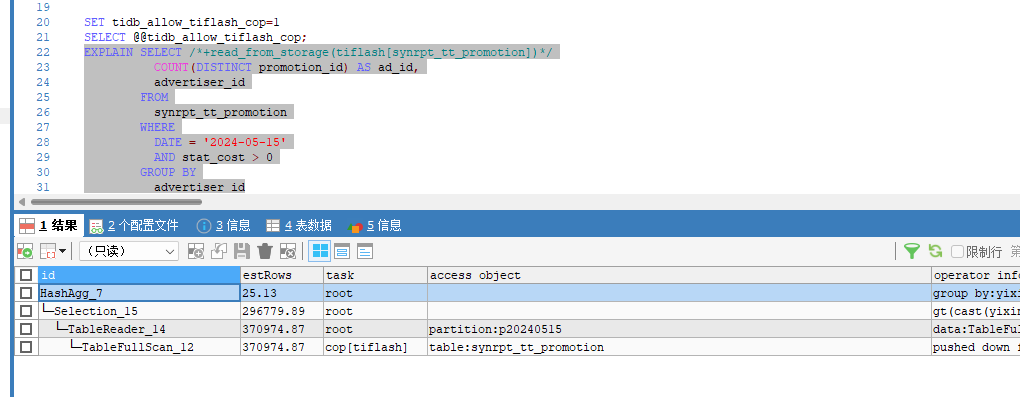The height and width of the screenshot is (397, 1020).
Task: Click the green refresh icon
Action: [x=935, y=251]
